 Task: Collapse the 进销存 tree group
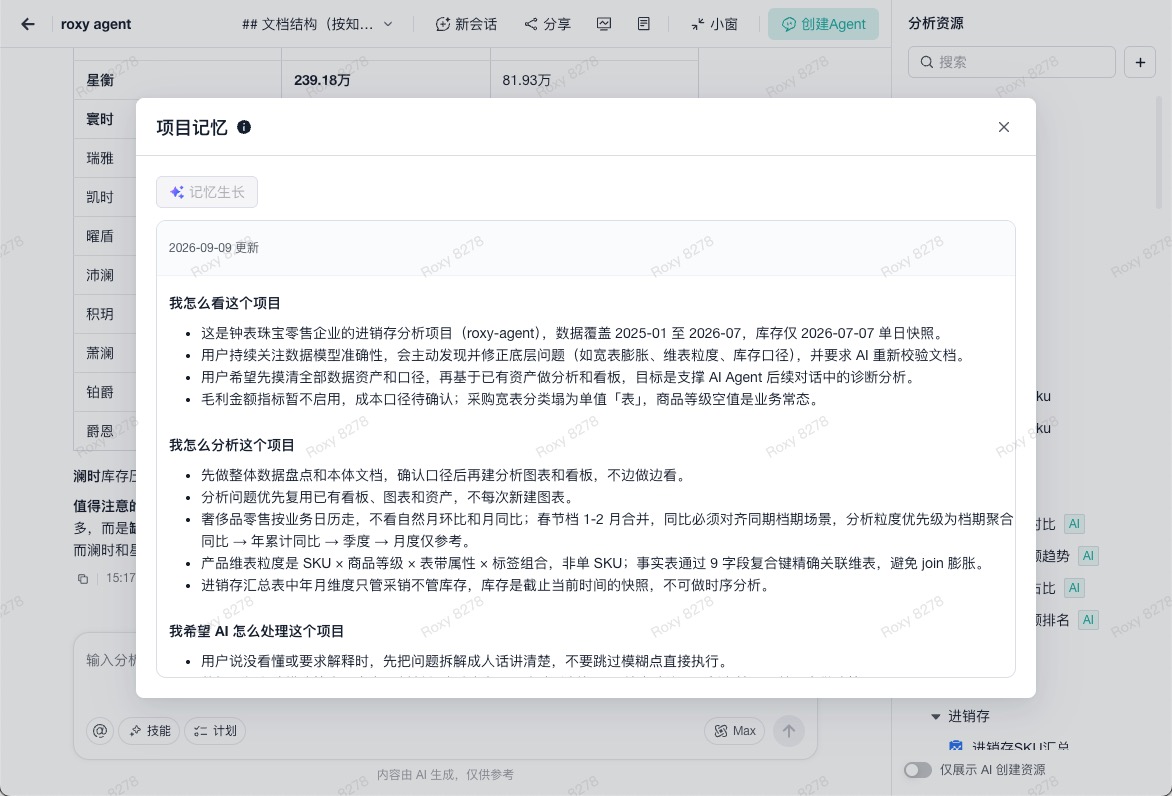(x=935, y=716)
